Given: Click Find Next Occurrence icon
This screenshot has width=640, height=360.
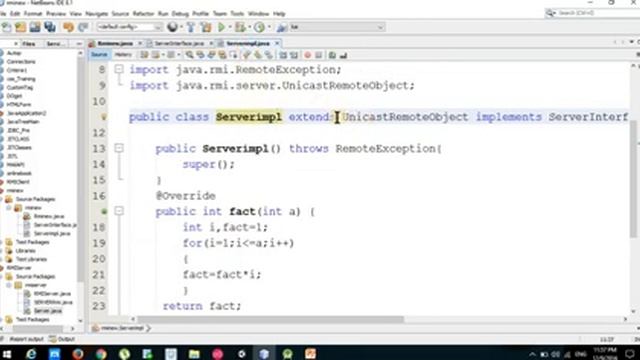Looking at the screenshot, I should point(211,55).
